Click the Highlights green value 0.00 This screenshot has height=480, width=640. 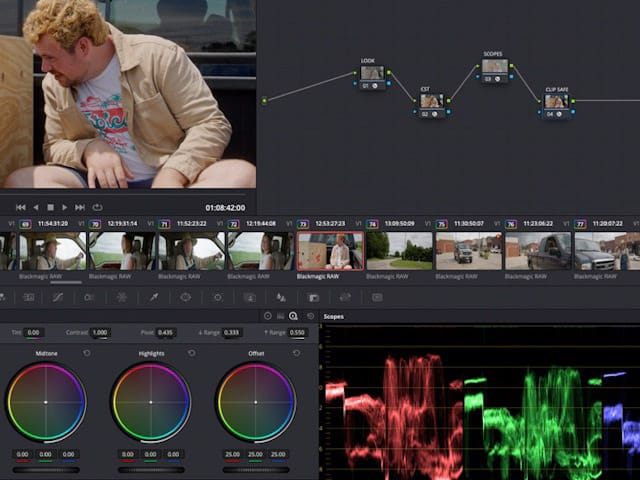[151, 454]
